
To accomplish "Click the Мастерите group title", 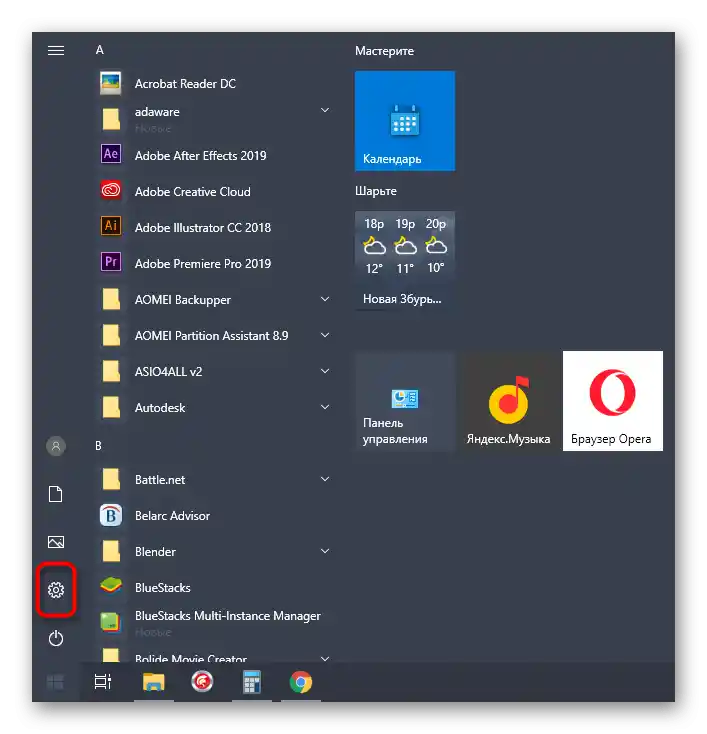I will point(384,51).
